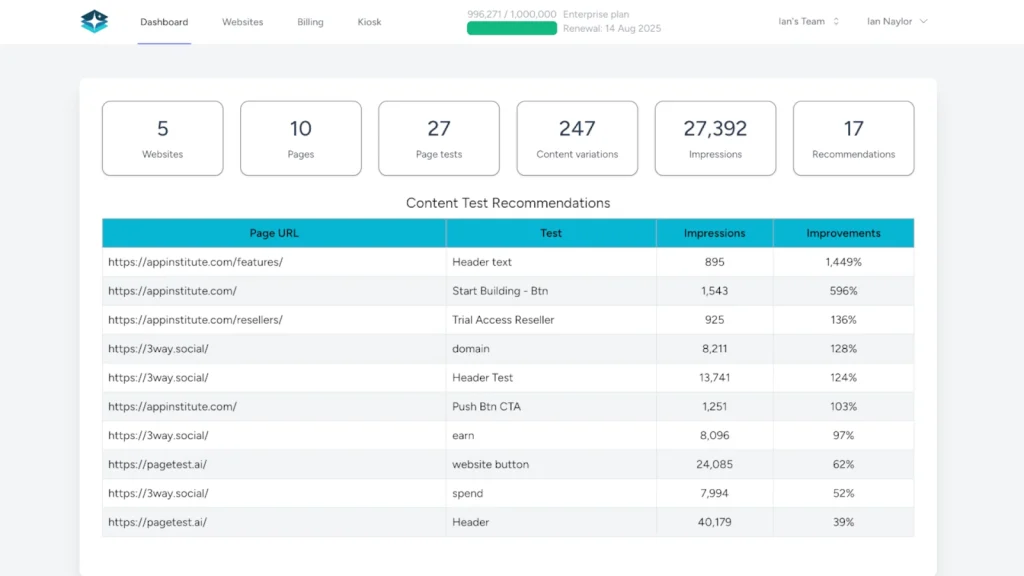Open the team switcher chevron
The image size is (1024, 576).
(836, 20)
